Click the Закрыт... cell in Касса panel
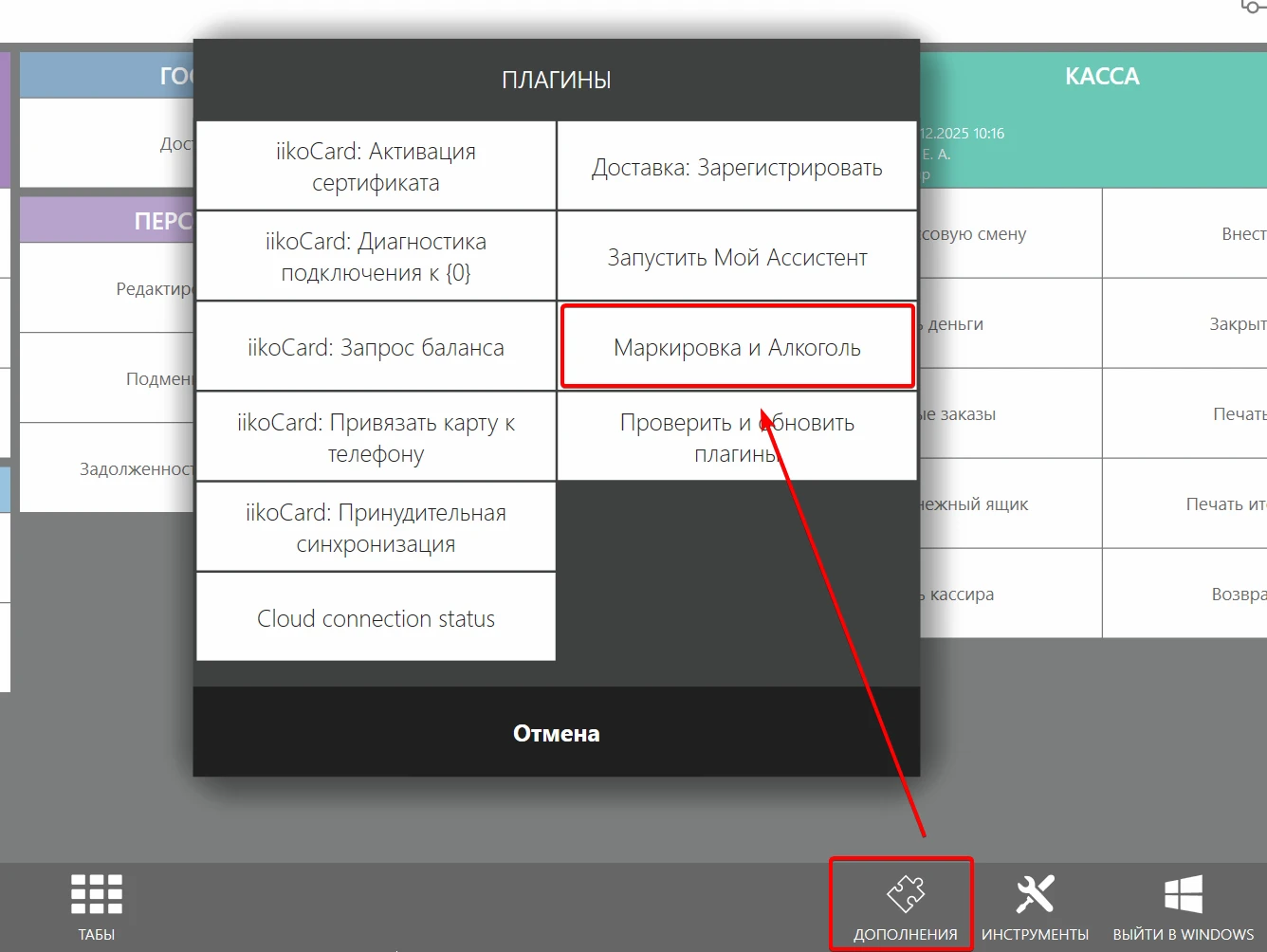This screenshot has width=1267, height=952. click(1185, 323)
